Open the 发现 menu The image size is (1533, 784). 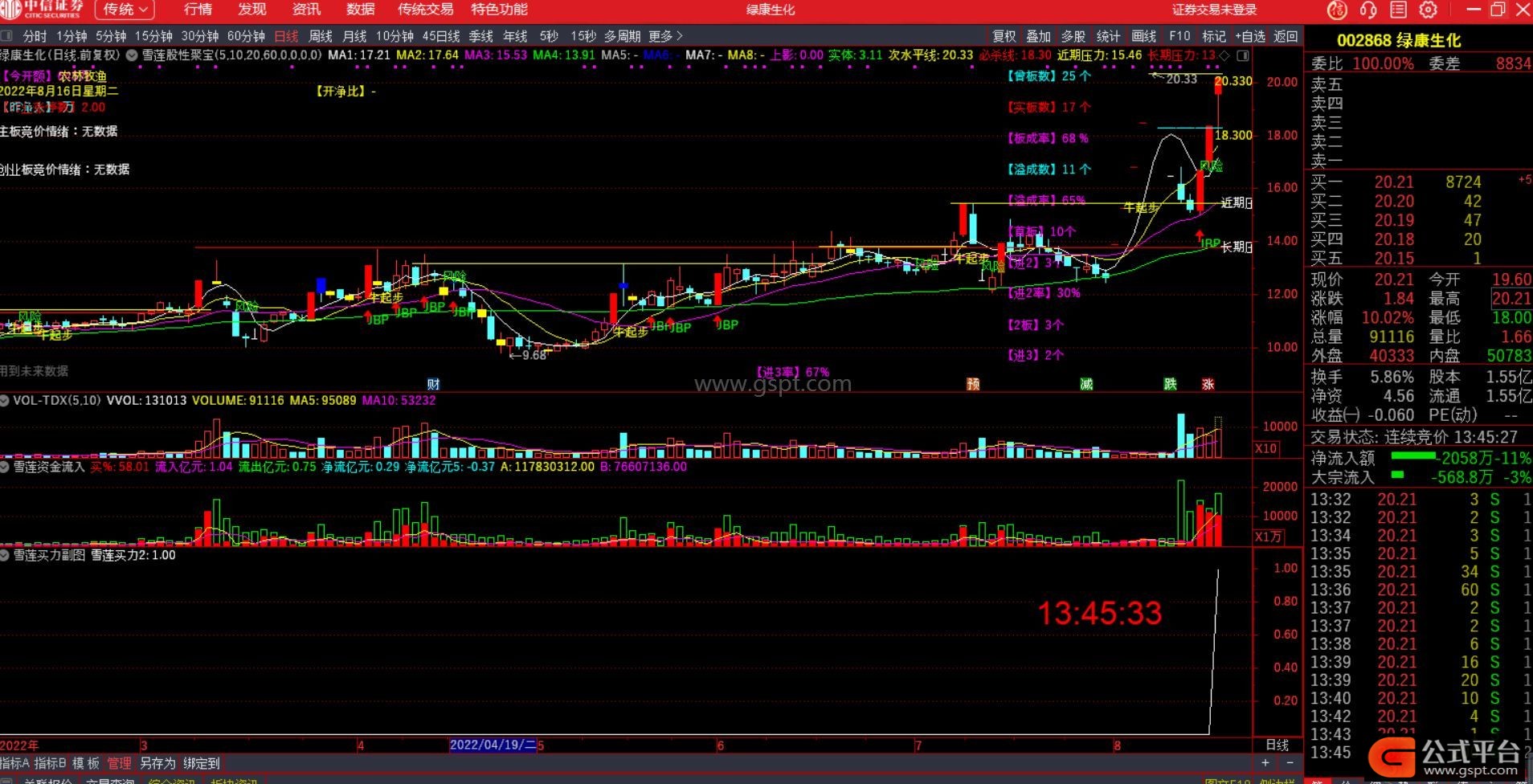click(x=252, y=10)
